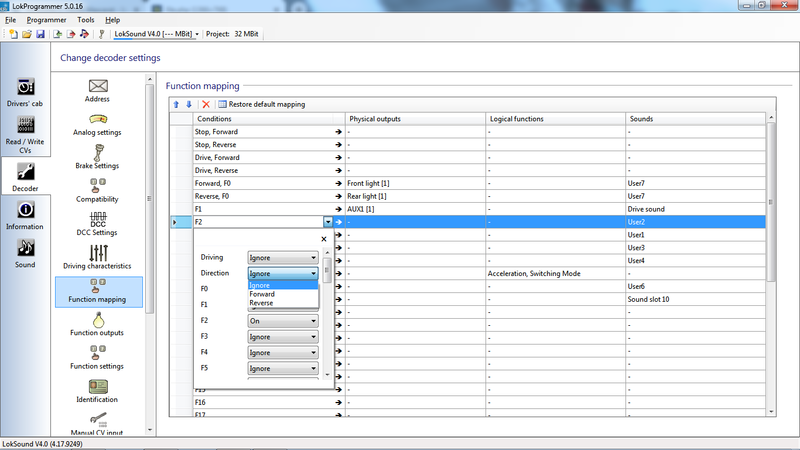
Task: Select the Stop, Forward condition row
Action: coord(269,132)
